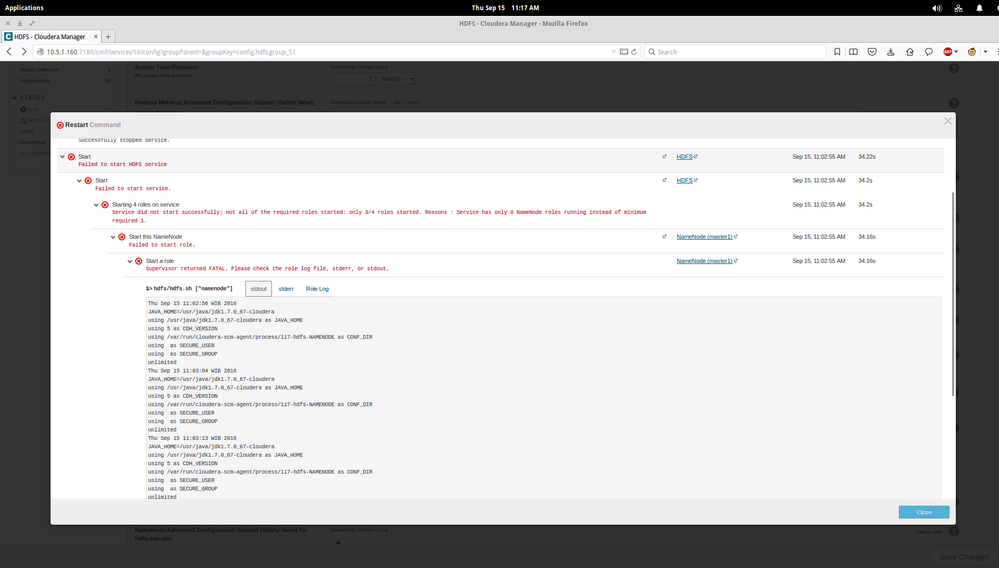999x568 pixels.
Task: Collapse the 'Start' step reading 'Failed to start service.'
Action: click(x=79, y=181)
